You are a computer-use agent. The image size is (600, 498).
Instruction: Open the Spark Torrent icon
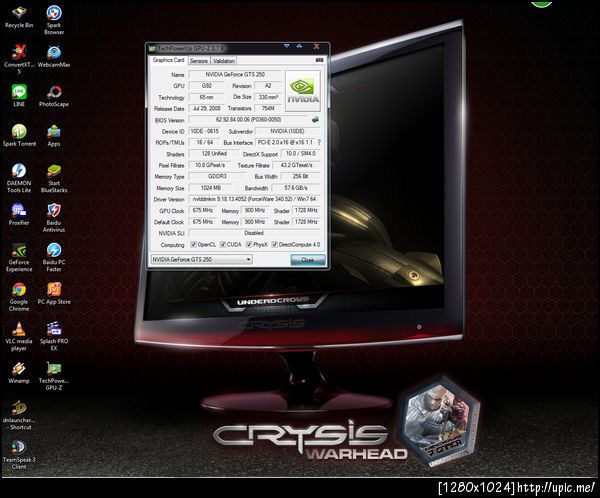(19, 135)
